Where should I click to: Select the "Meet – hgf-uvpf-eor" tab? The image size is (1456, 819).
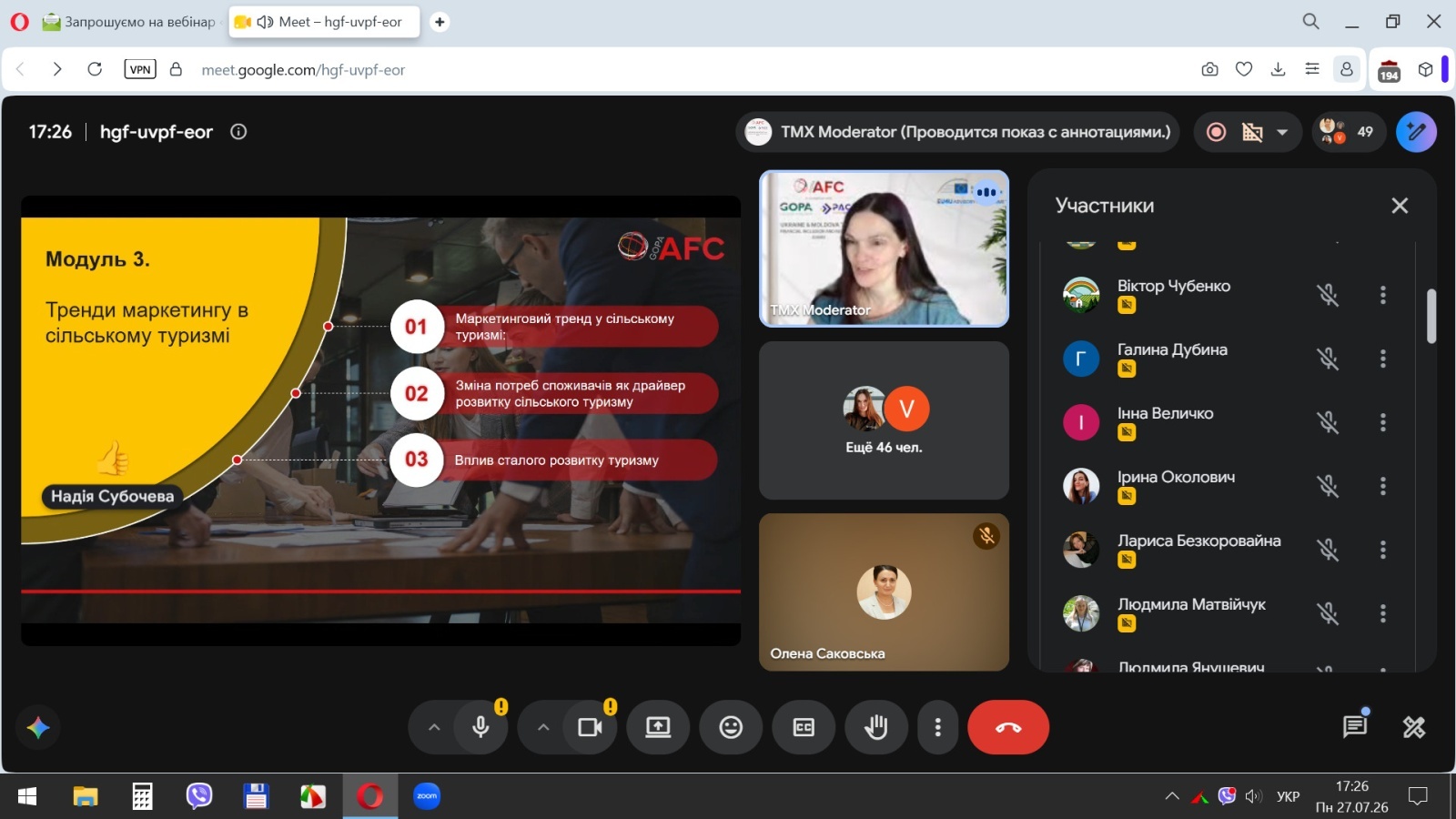pos(324,22)
